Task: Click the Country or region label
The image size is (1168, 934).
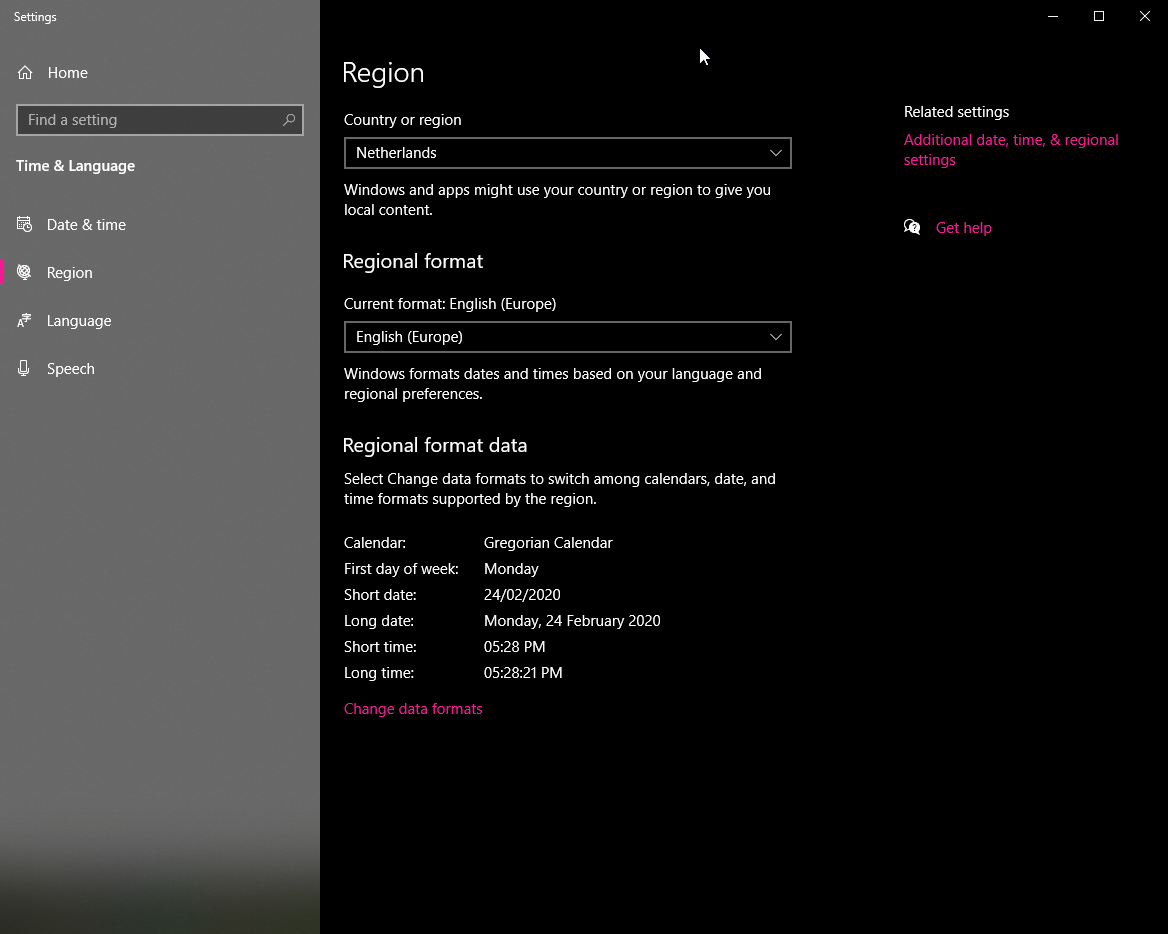Action: coord(402,120)
